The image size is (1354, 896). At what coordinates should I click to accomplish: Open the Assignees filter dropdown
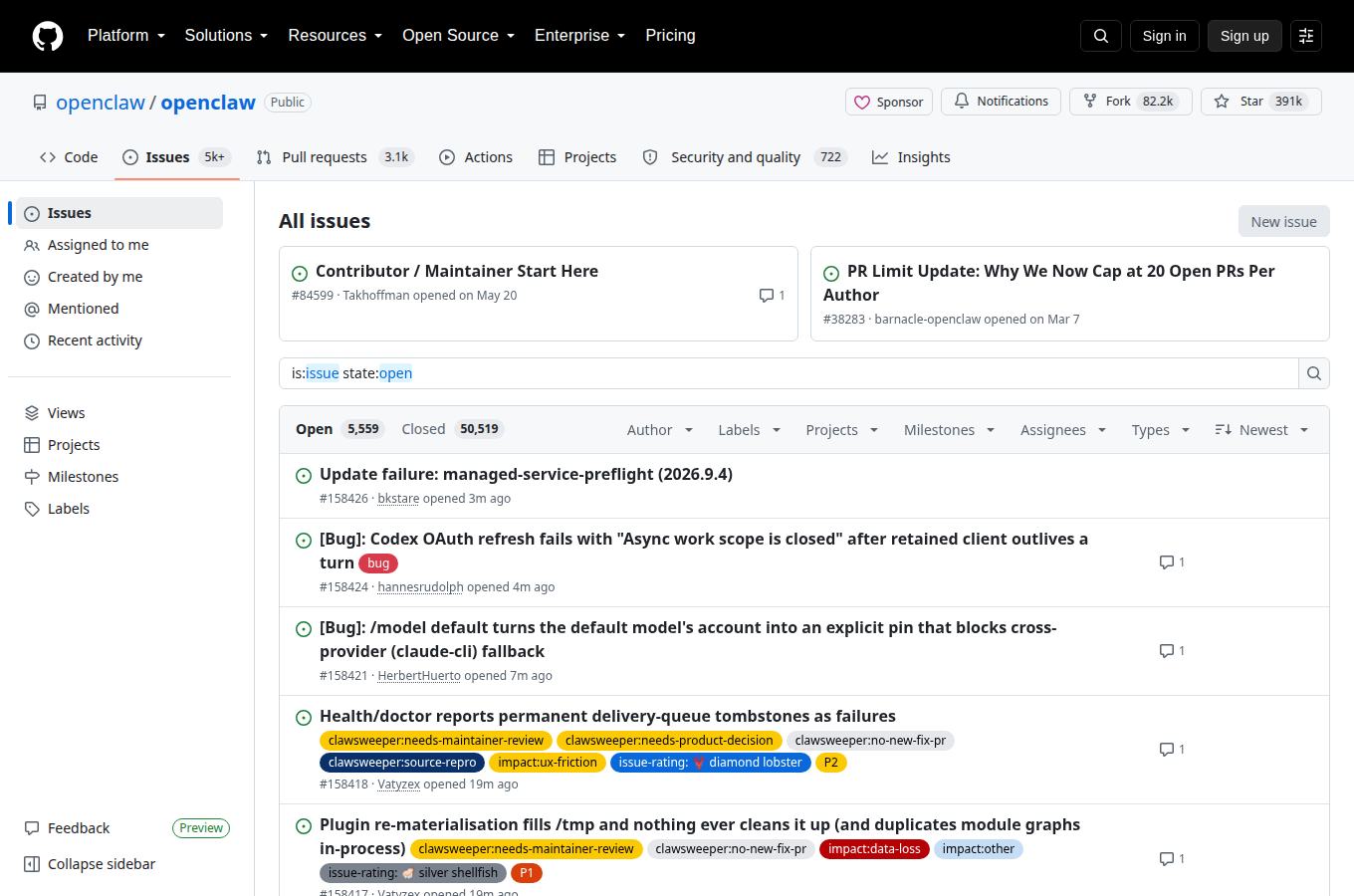pyautogui.click(x=1063, y=430)
